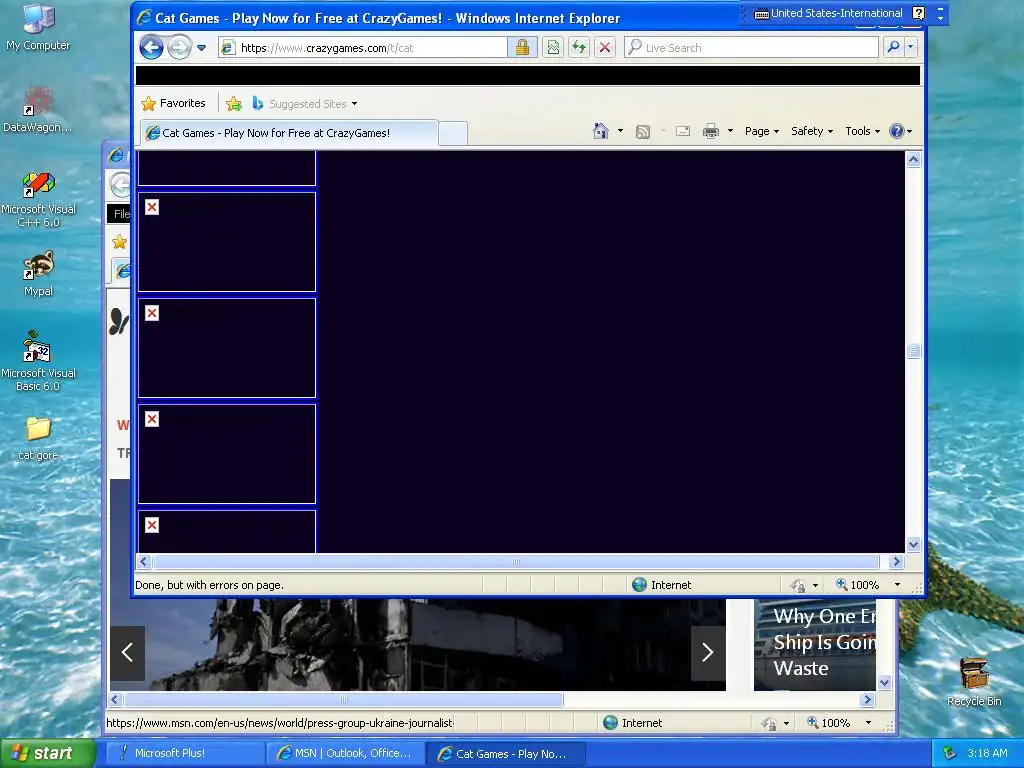Expand the Print dropdown arrow
Screen dimensions: 1024x768
click(730, 131)
